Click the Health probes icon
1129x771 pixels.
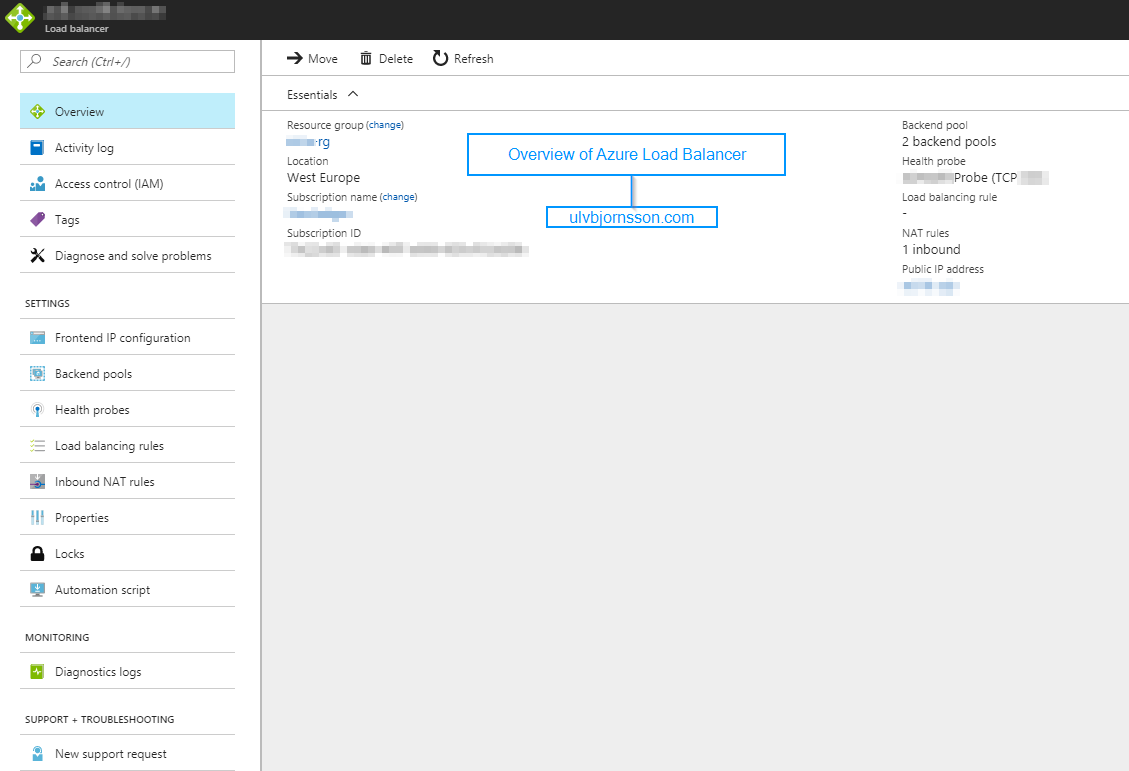[37, 410]
